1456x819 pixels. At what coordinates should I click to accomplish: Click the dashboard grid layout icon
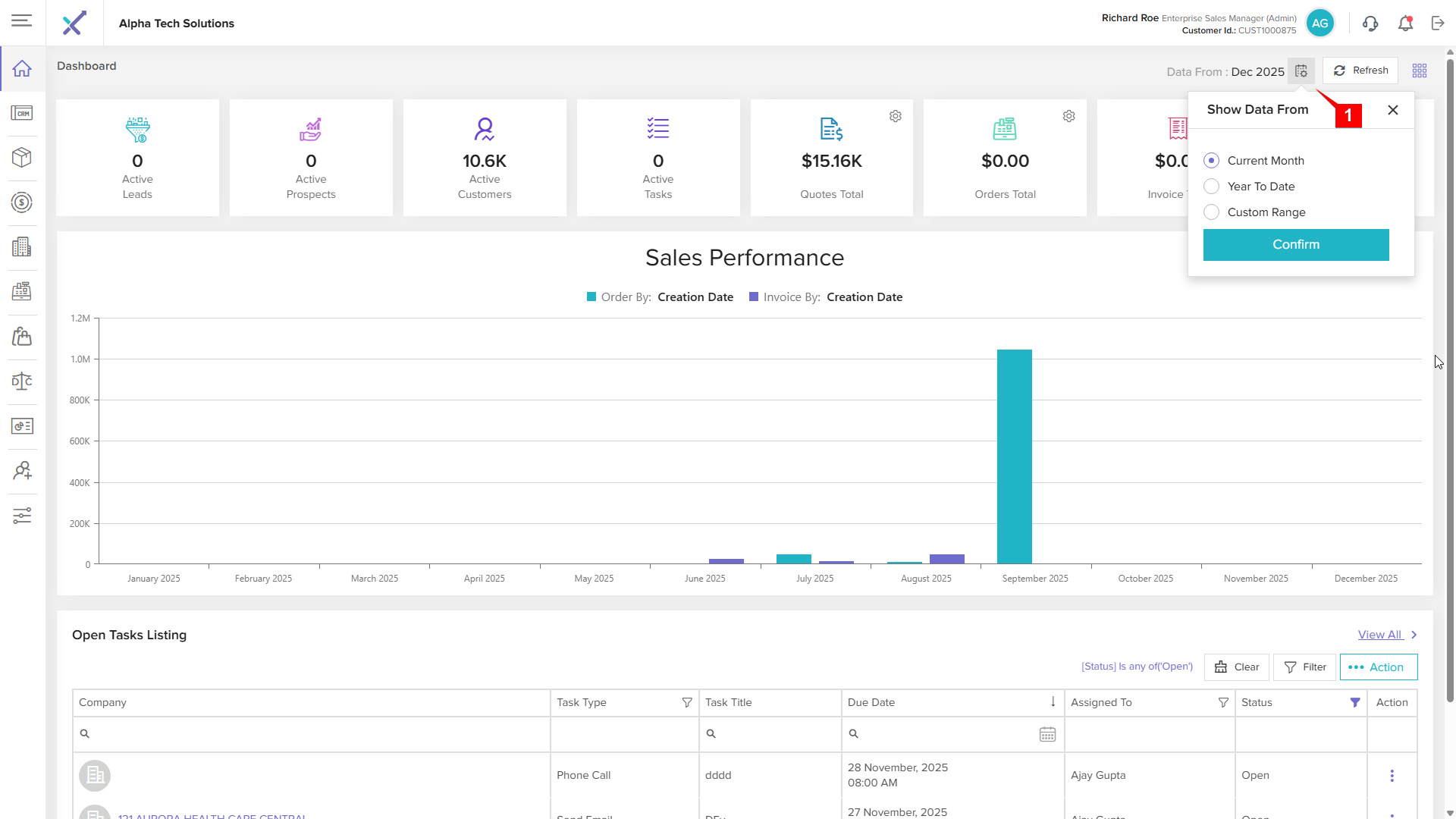pyautogui.click(x=1420, y=71)
